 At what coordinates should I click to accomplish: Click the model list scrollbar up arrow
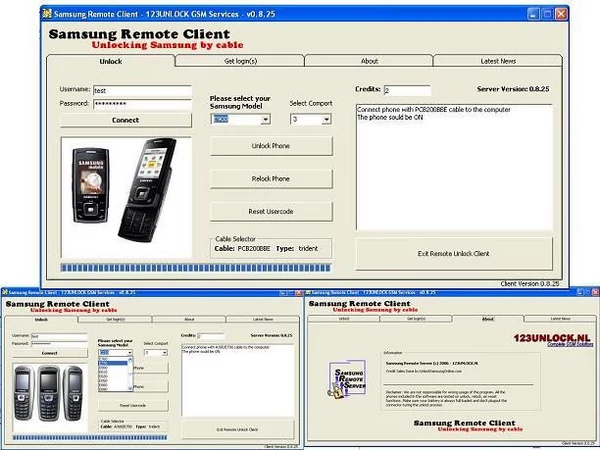[x=130, y=359]
